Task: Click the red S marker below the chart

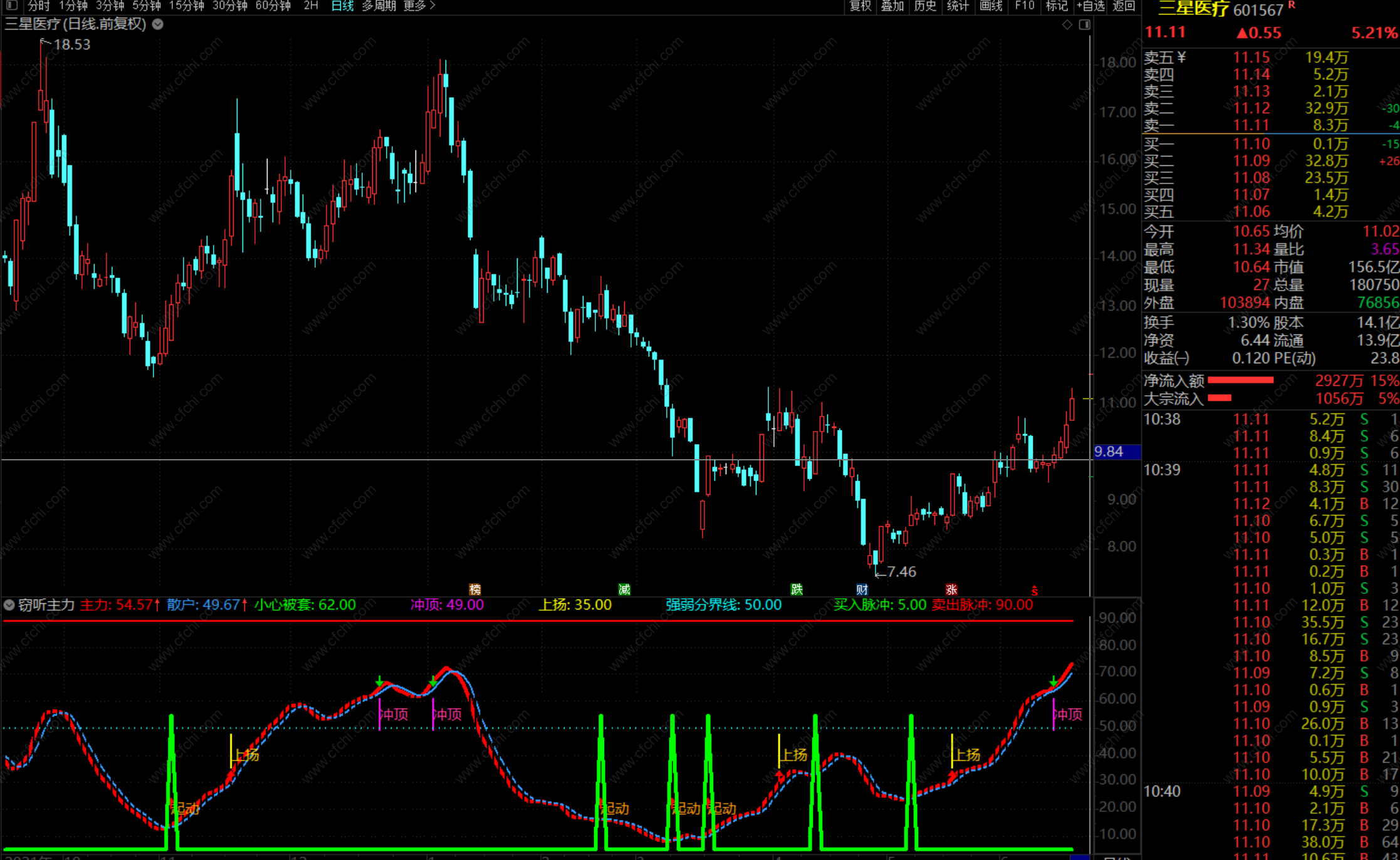Action: coord(1035,591)
